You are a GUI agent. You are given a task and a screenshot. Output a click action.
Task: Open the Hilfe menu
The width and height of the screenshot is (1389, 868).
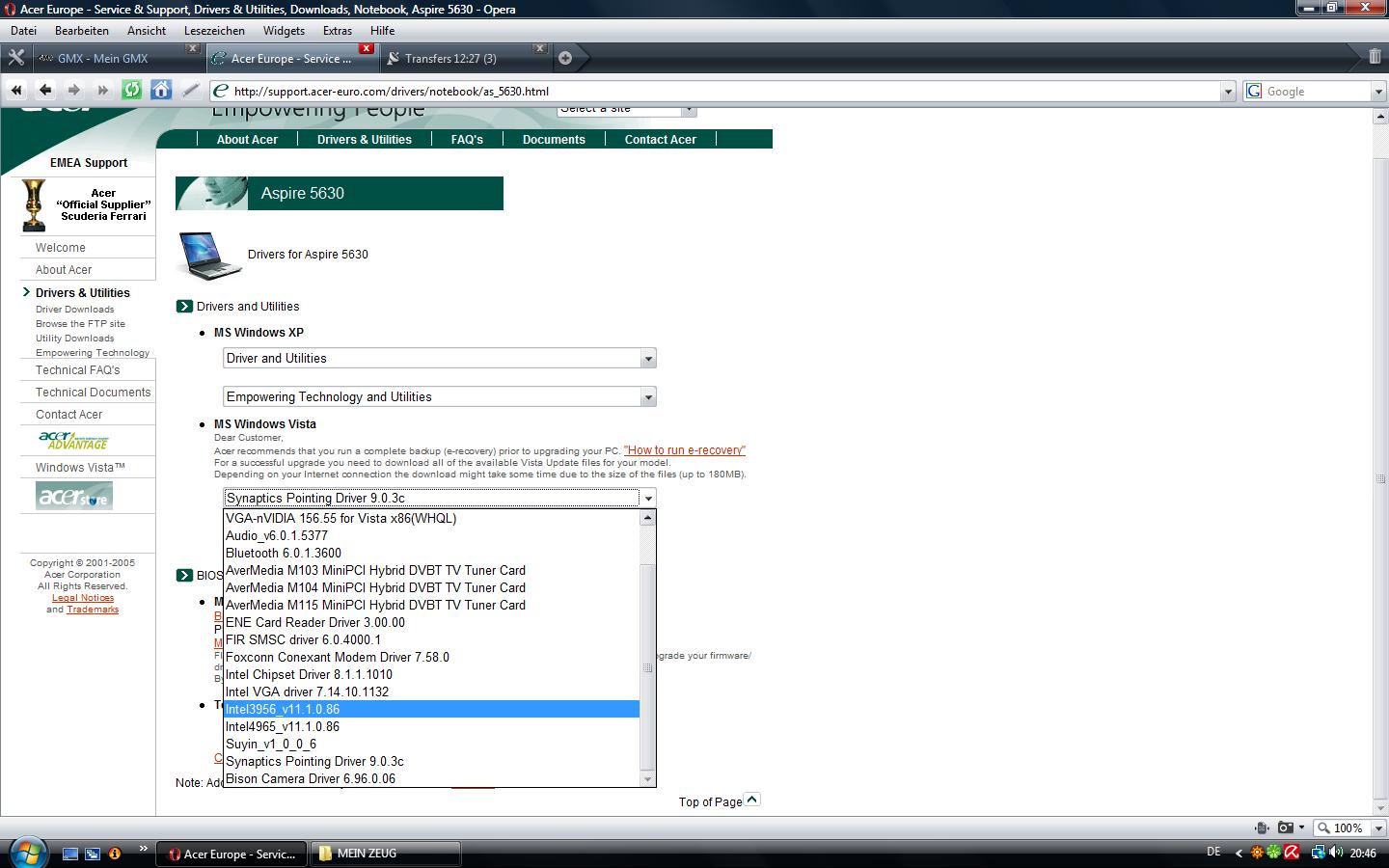[382, 30]
